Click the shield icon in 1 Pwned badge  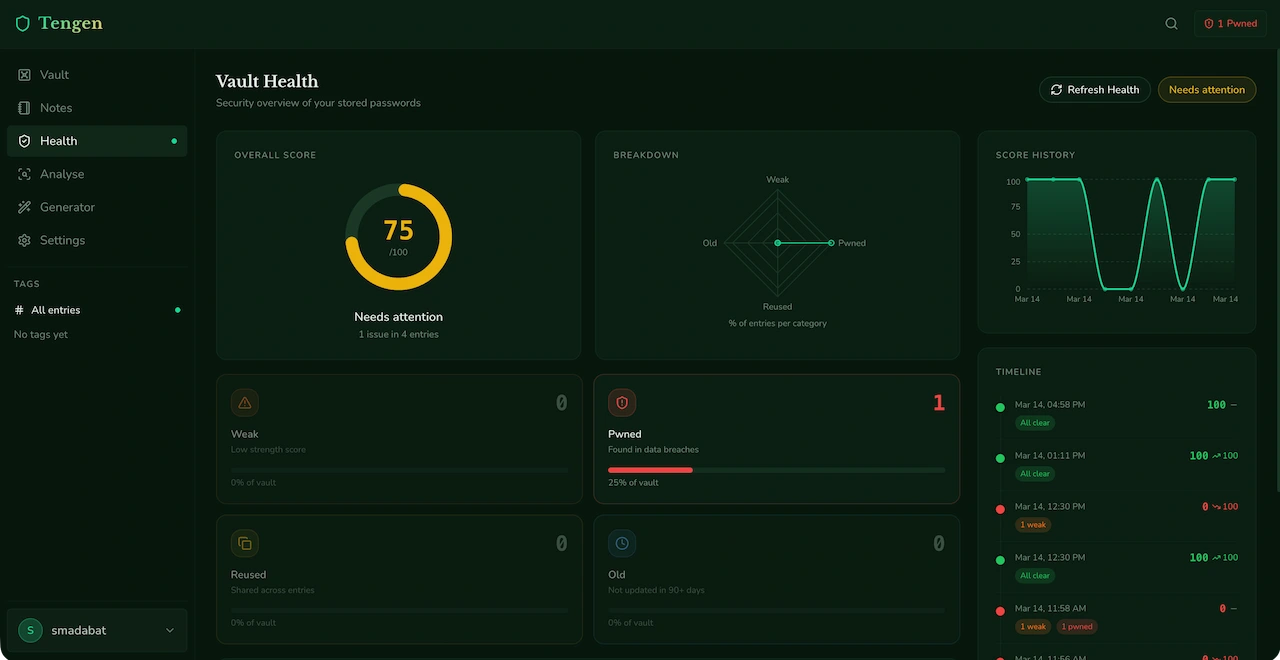pyautogui.click(x=1209, y=24)
